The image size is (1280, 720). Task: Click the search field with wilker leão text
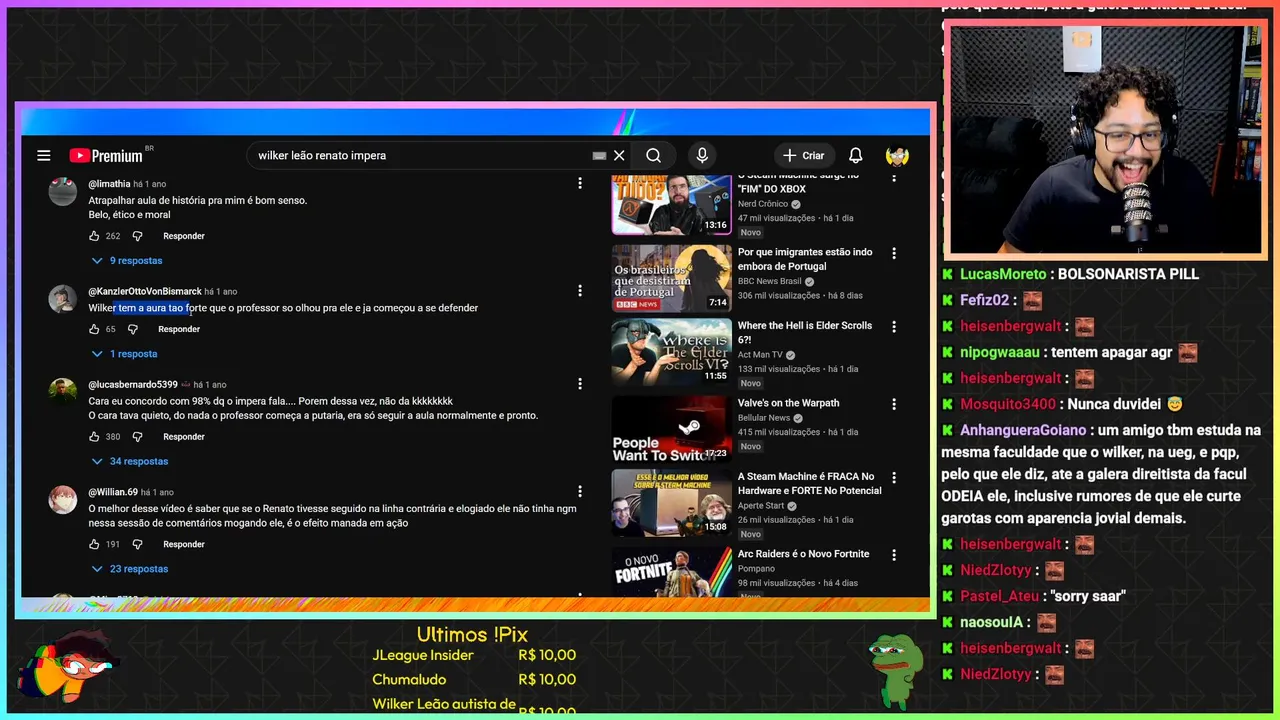point(420,155)
